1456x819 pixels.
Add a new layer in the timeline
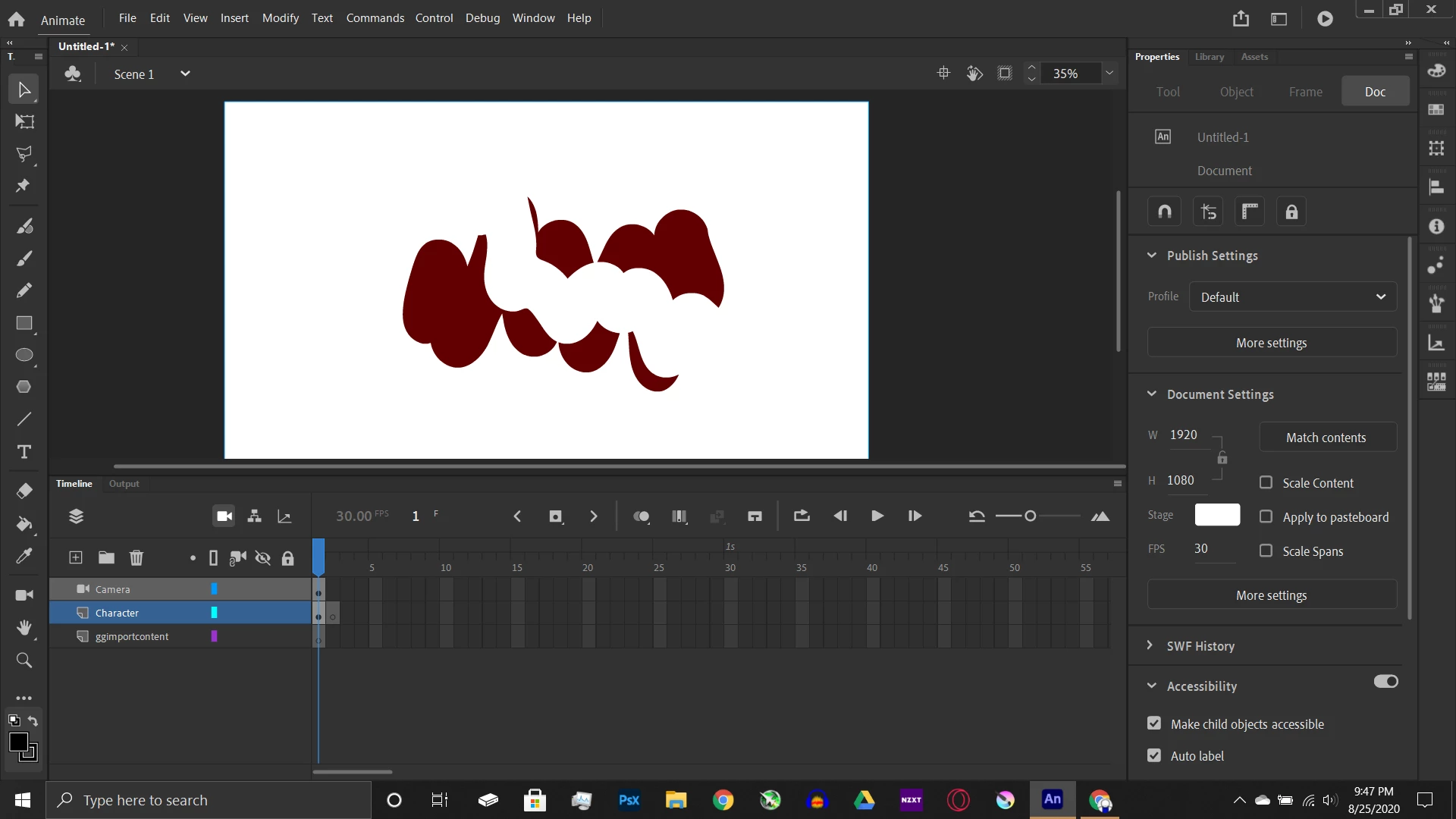click(x=76, y=558)
